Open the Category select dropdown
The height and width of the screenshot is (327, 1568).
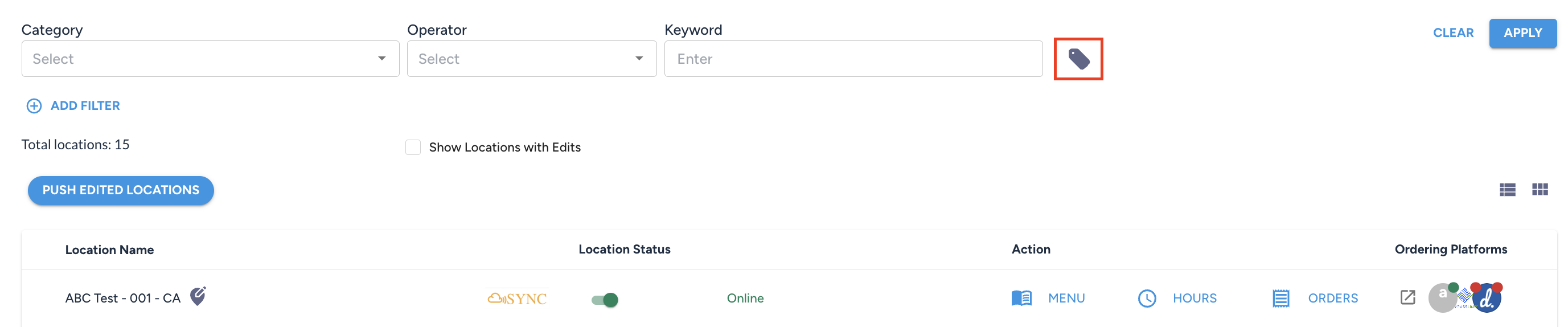210,59
